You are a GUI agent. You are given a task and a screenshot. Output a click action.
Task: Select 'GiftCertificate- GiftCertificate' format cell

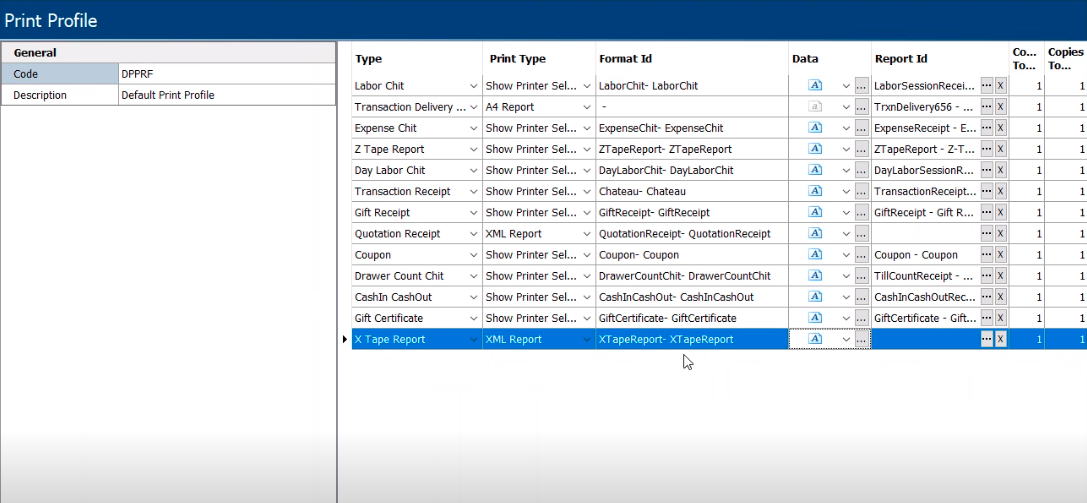692,318
